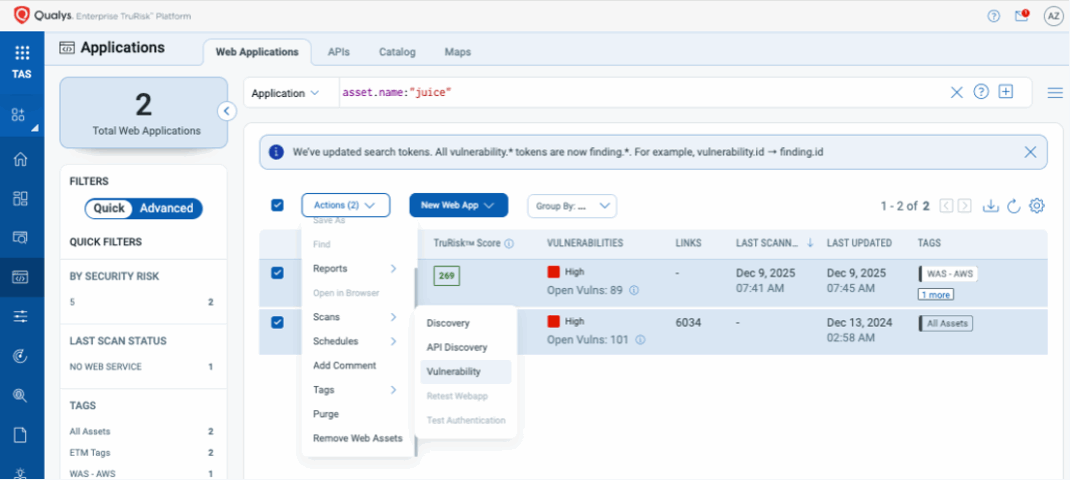The height and width of the screenshot is (480, 1070).
Task: Open the table settings gear icon
Action: click(1037, 206)
